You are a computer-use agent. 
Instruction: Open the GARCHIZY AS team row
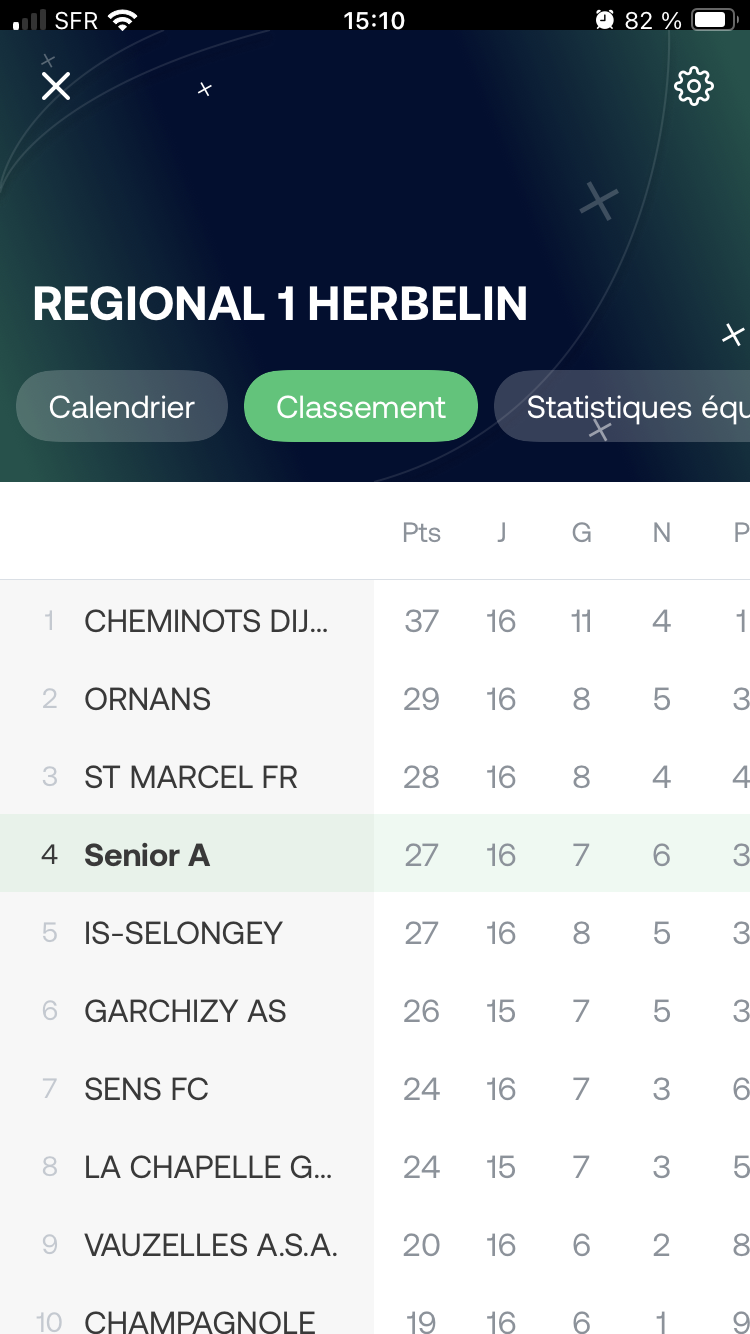(185, 1011)
